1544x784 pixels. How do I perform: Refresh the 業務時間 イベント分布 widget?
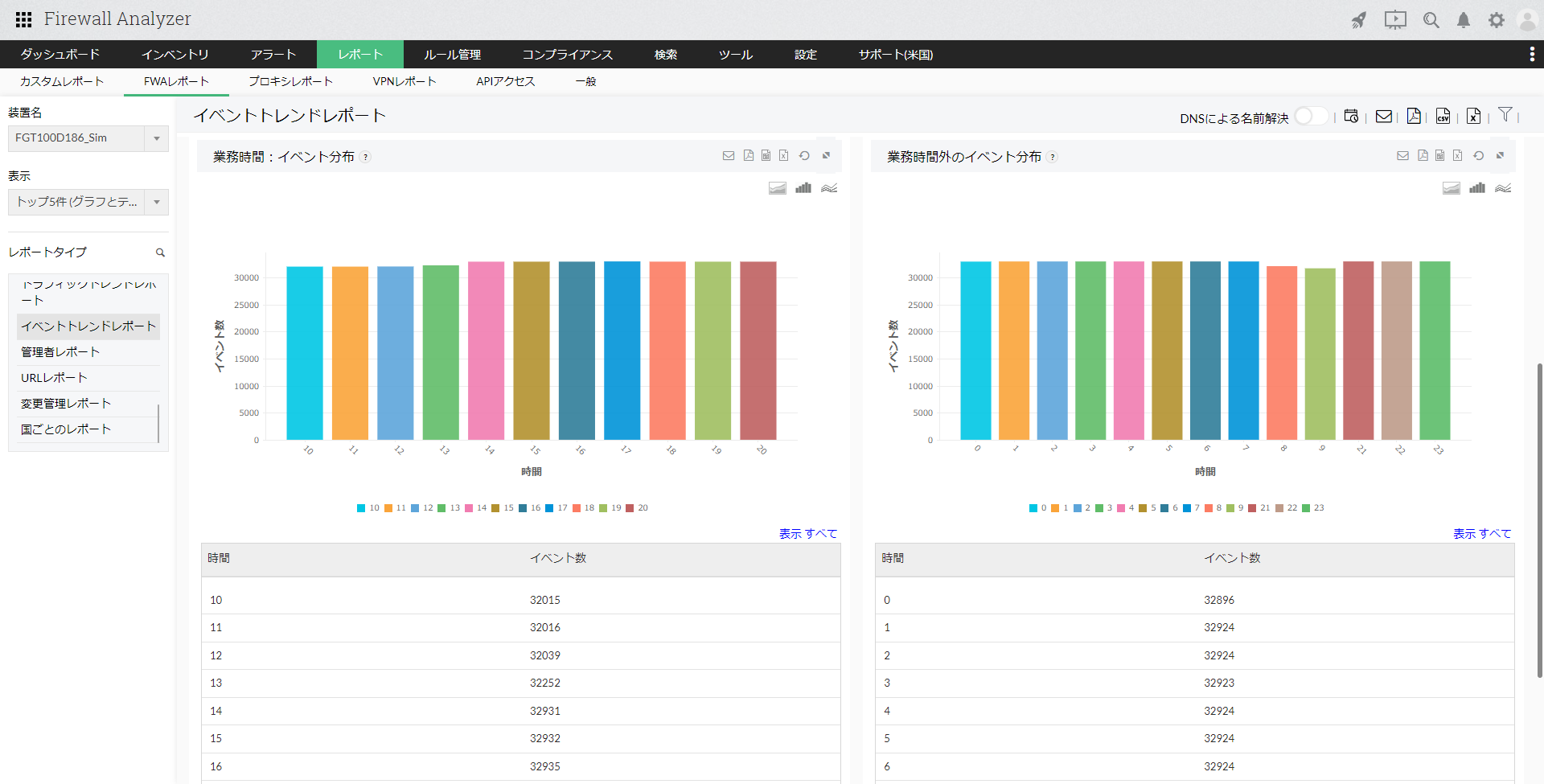pos(804,156)
